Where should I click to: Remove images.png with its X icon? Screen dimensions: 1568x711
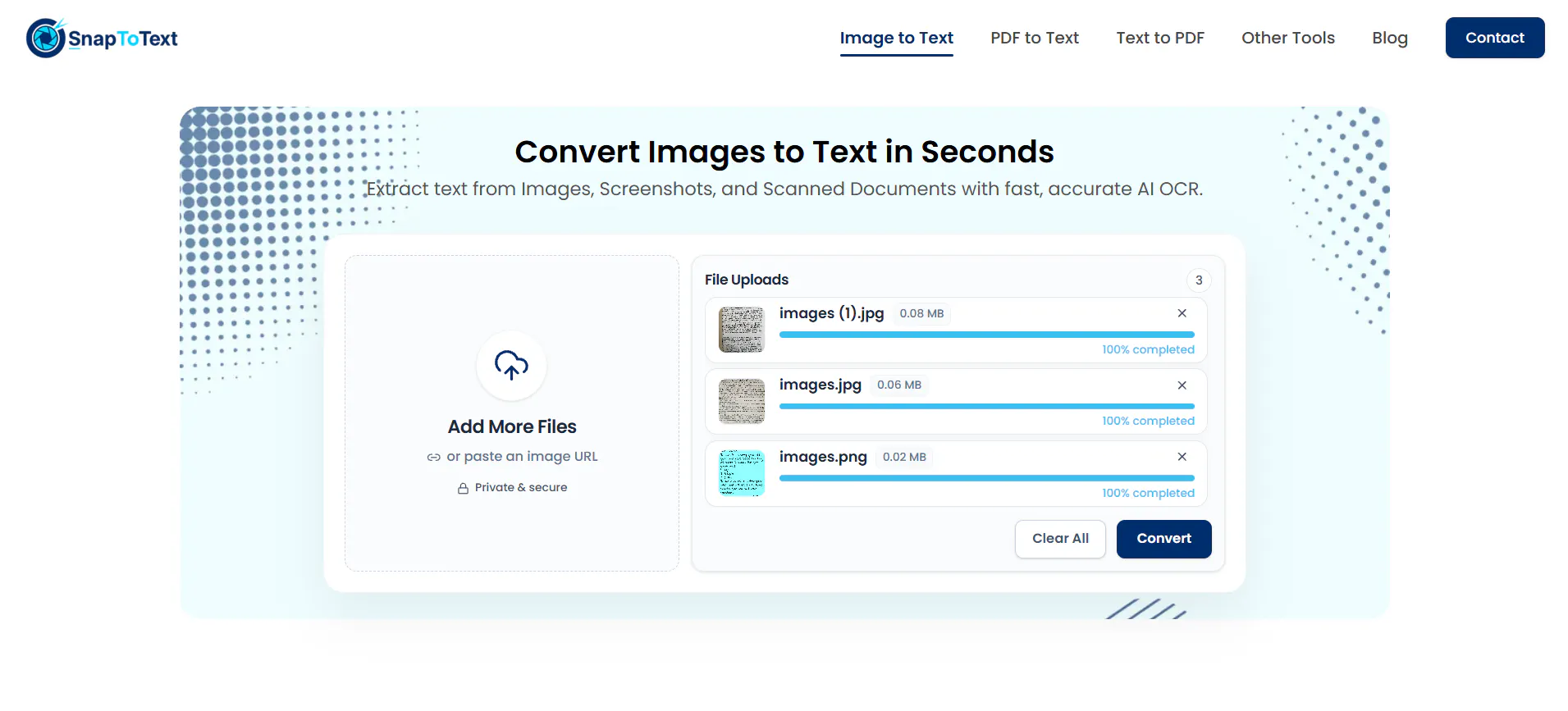pos(1182,457)
